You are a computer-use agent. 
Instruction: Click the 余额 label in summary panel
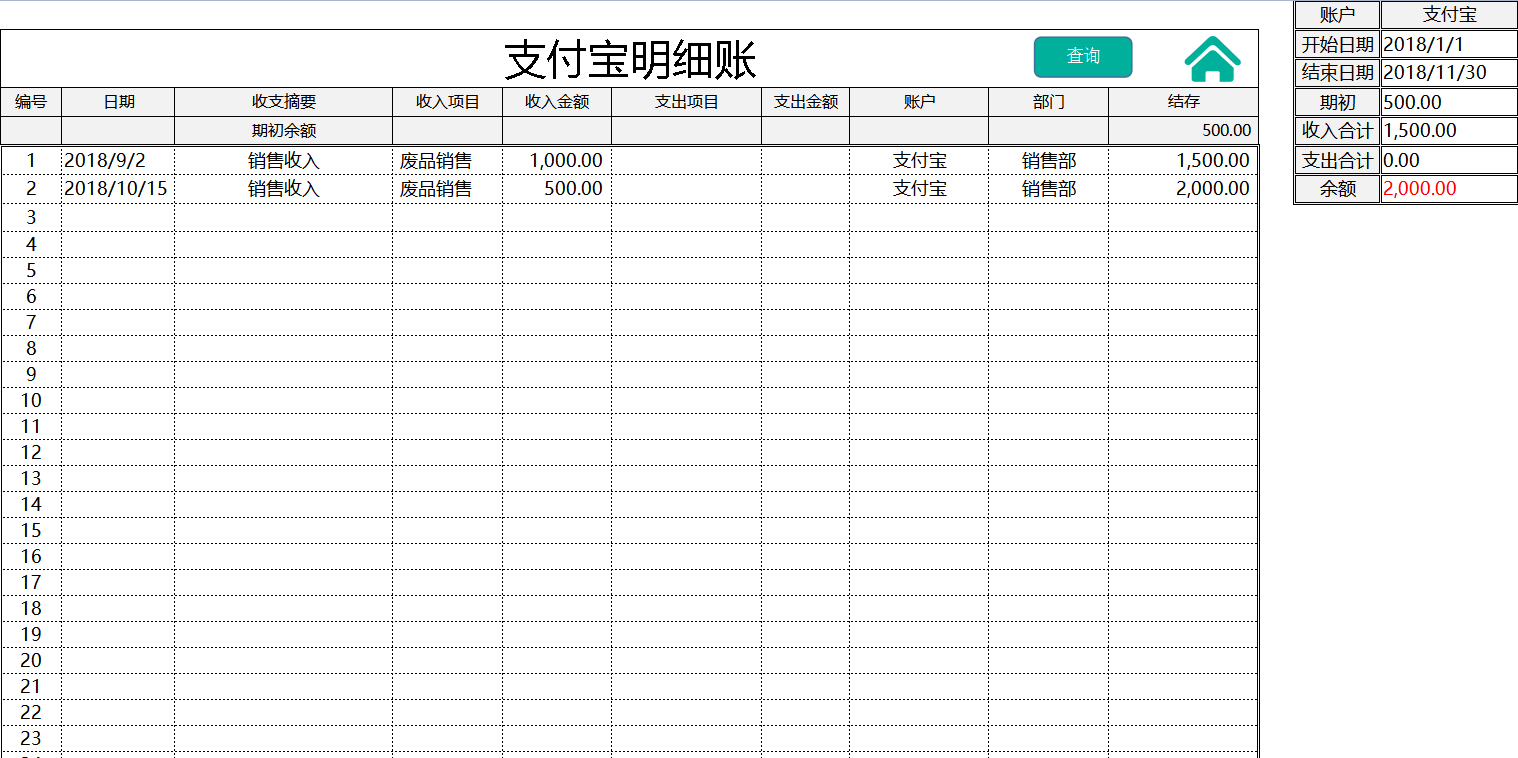click(1337, 189)
